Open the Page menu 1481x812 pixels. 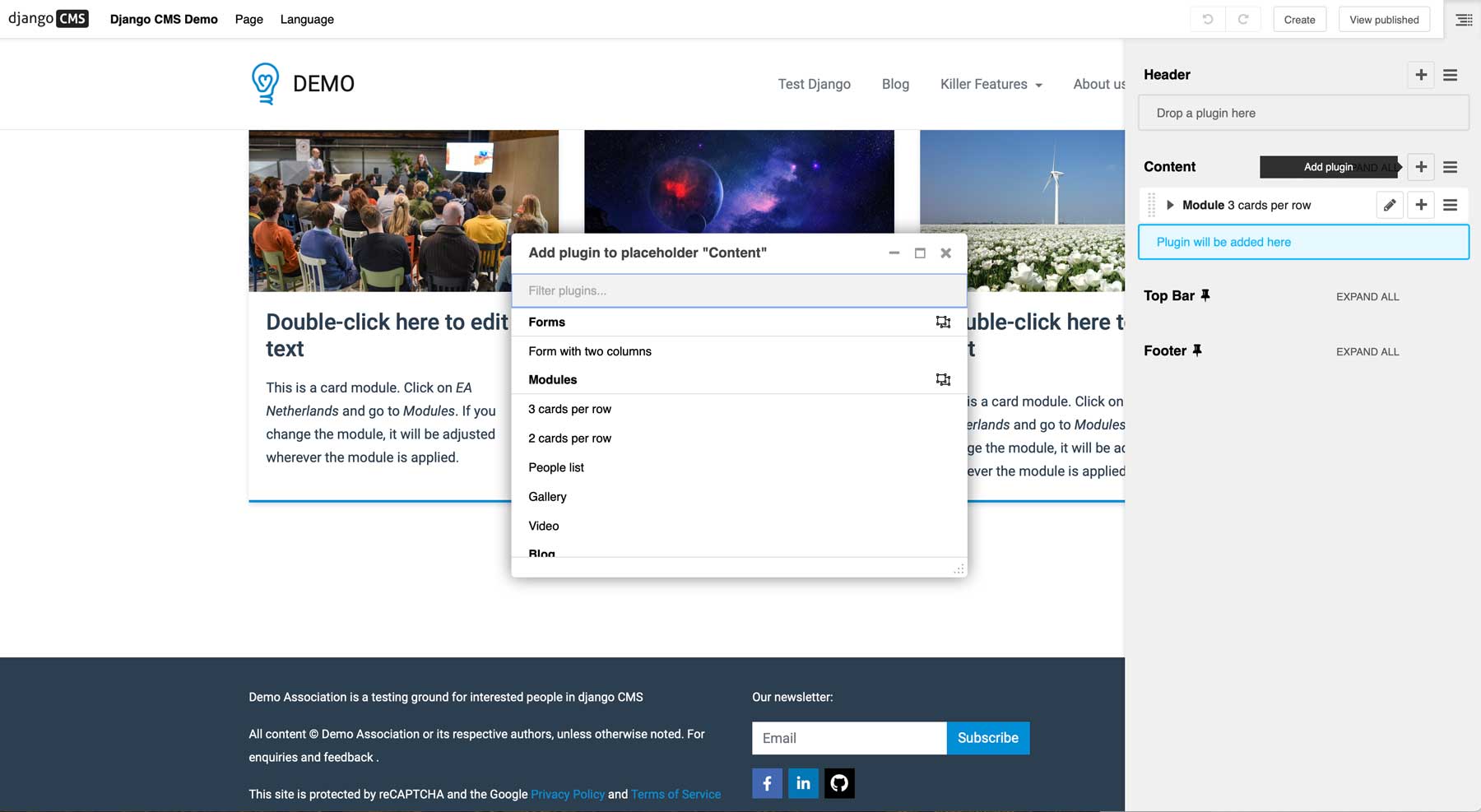pyautogui.click(x=248, y=19)
